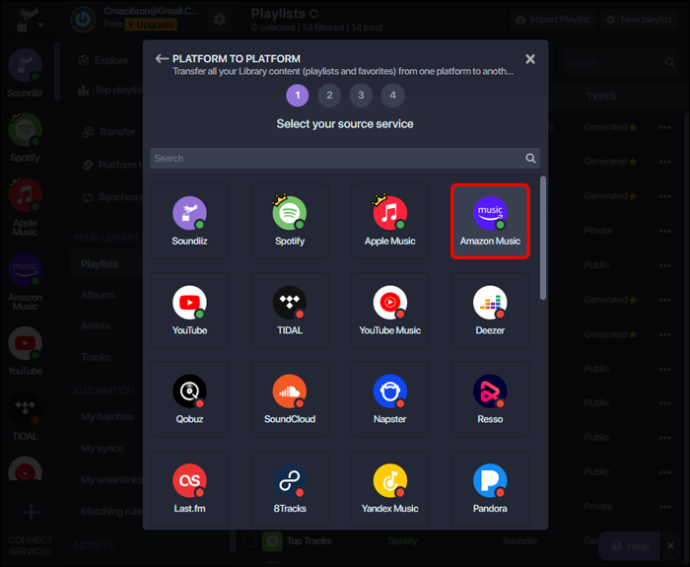Choose Pandora as source service
This screenshot has height=567, width=690.
point(490,489)
